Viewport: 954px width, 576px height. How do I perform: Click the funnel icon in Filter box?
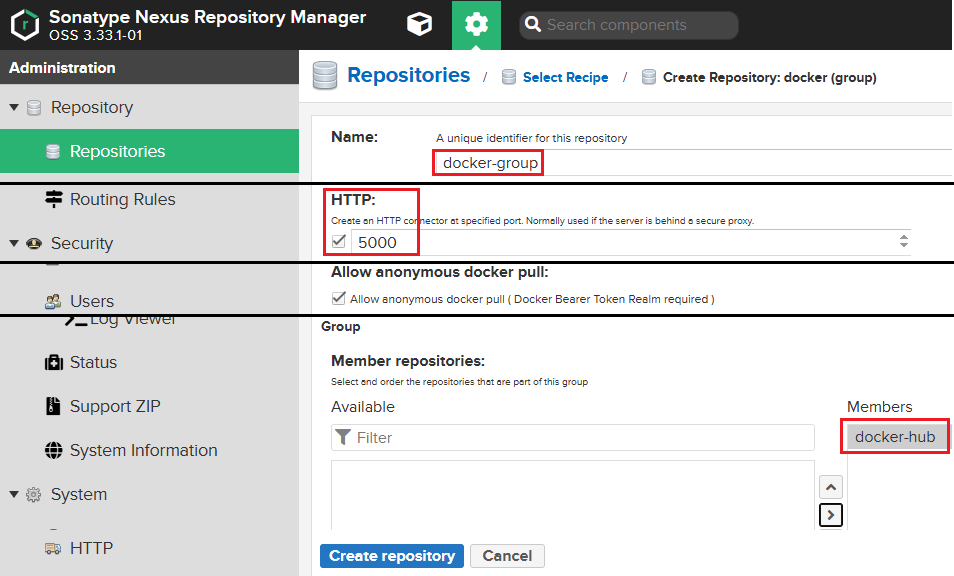tap(343, 437)
